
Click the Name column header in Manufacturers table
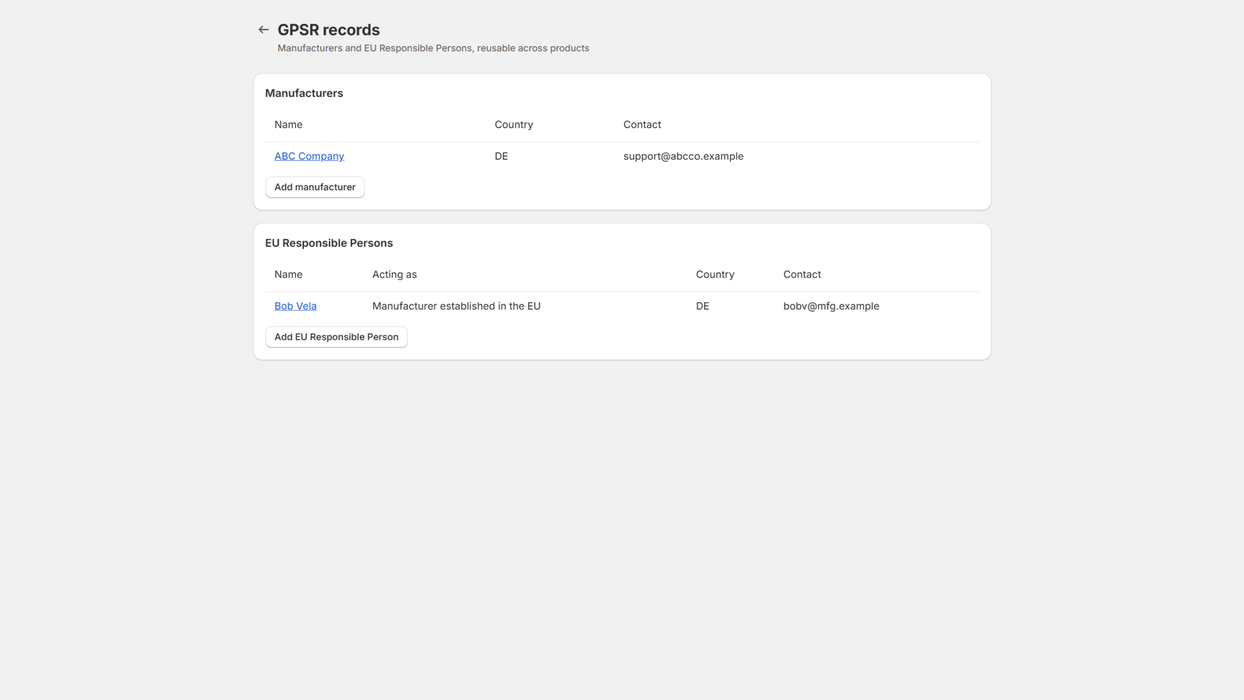288,125
